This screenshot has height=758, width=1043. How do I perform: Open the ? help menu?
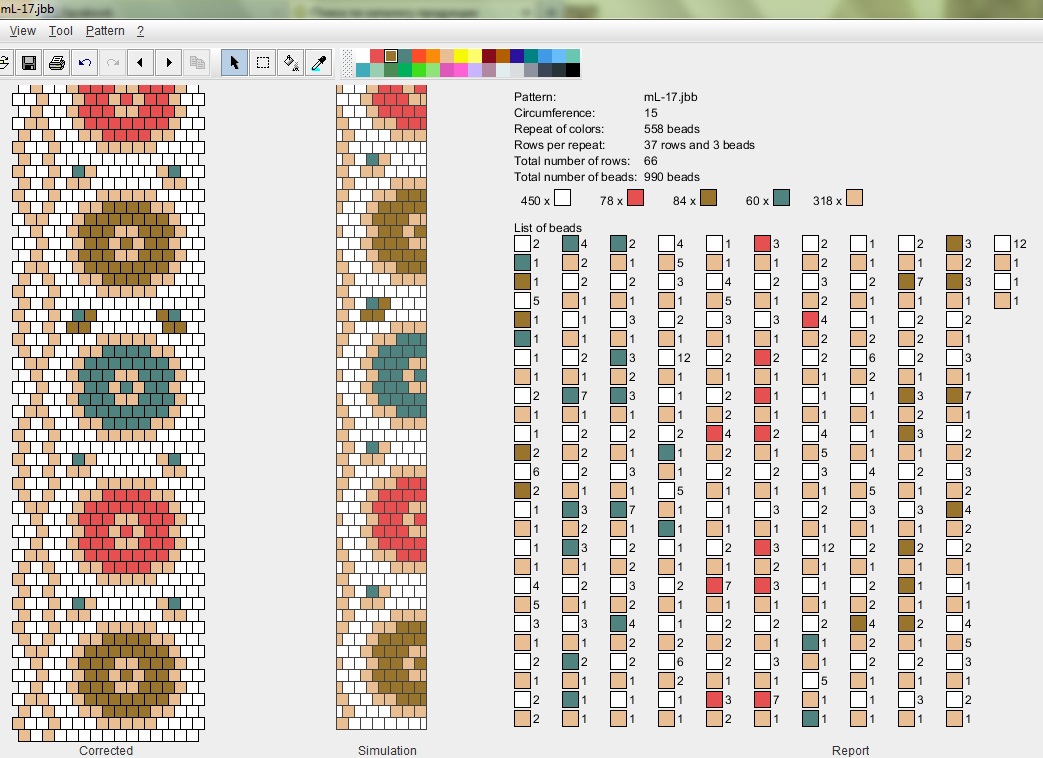click(x=140, y=31)
